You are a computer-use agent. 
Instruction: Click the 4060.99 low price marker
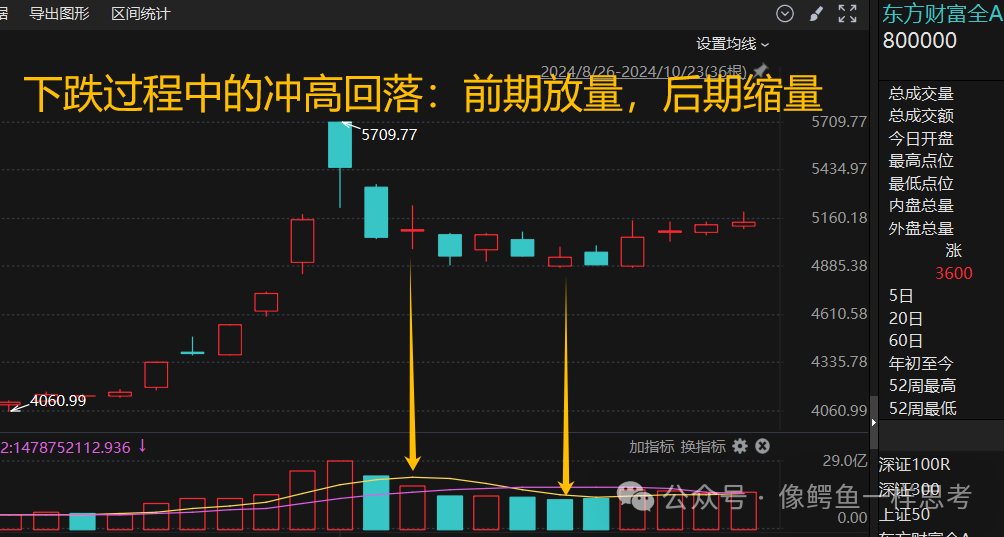tap(58, 401)
